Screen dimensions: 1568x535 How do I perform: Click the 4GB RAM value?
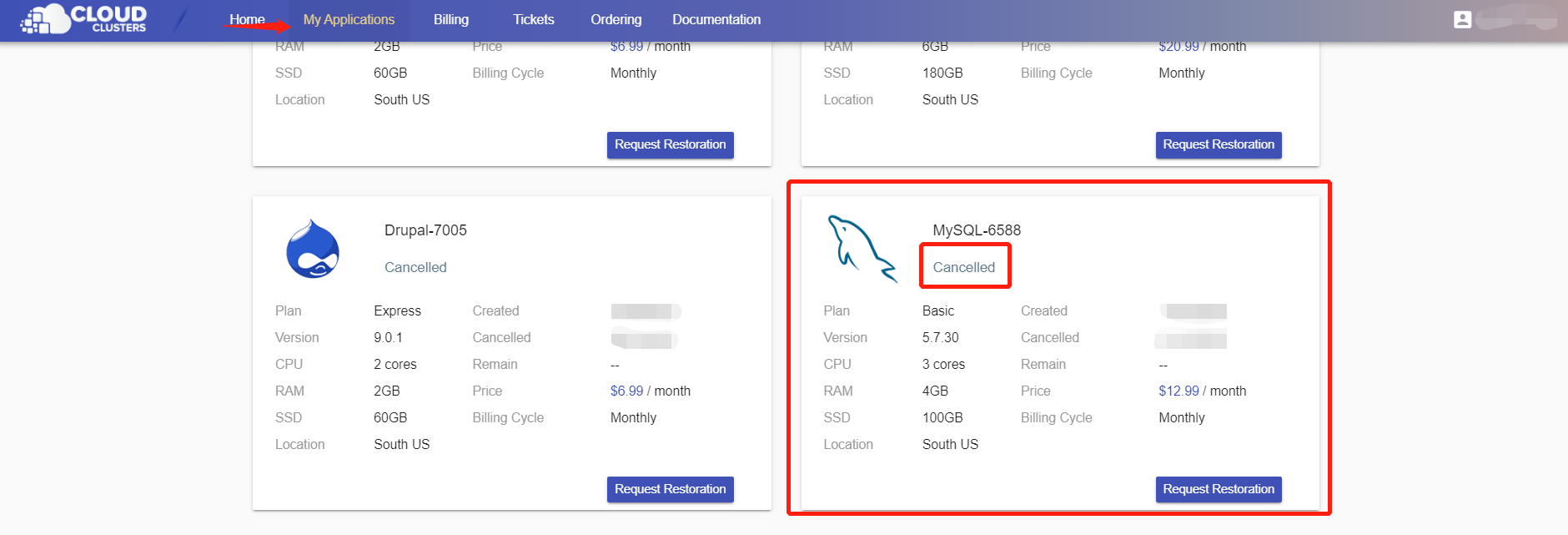(x=935, y=391)
